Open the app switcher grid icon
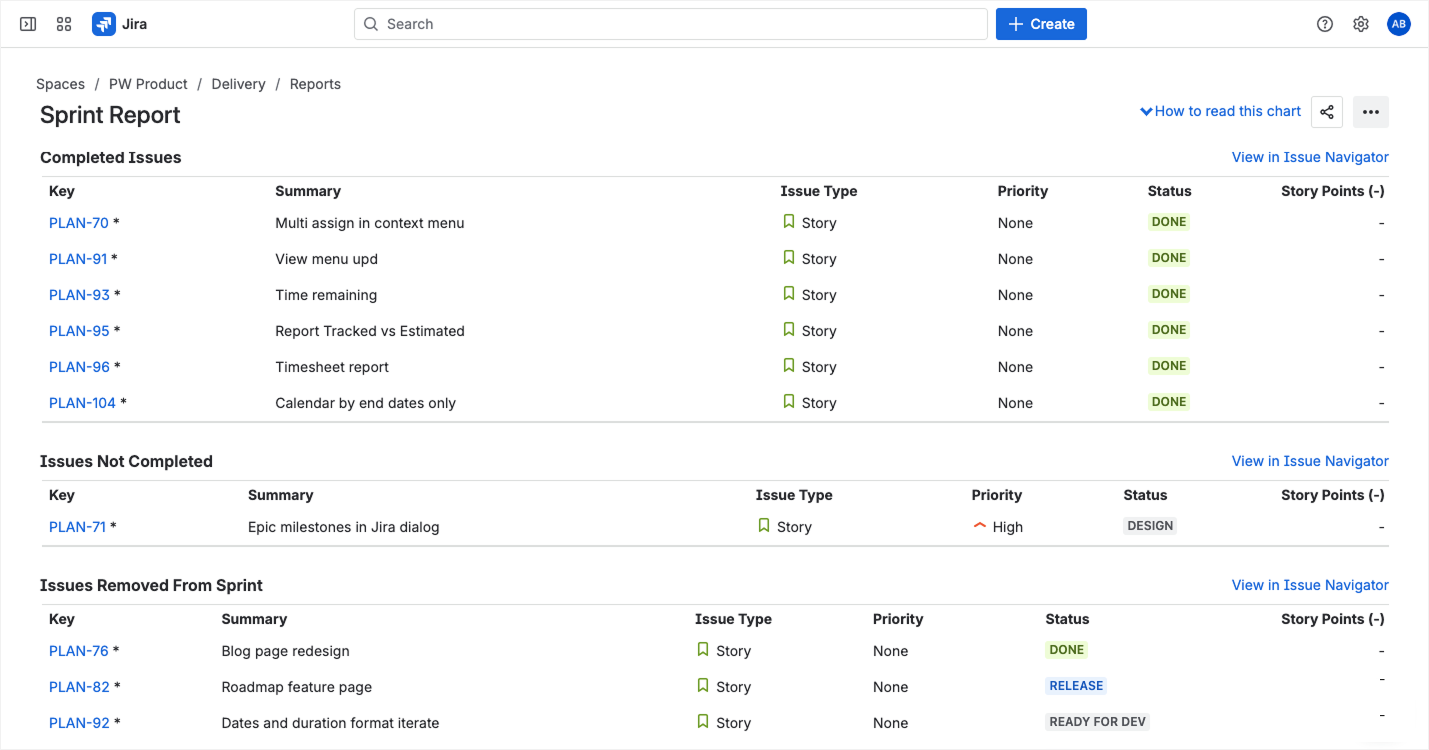Screen dimensions: 1429x750 point(64,24)
